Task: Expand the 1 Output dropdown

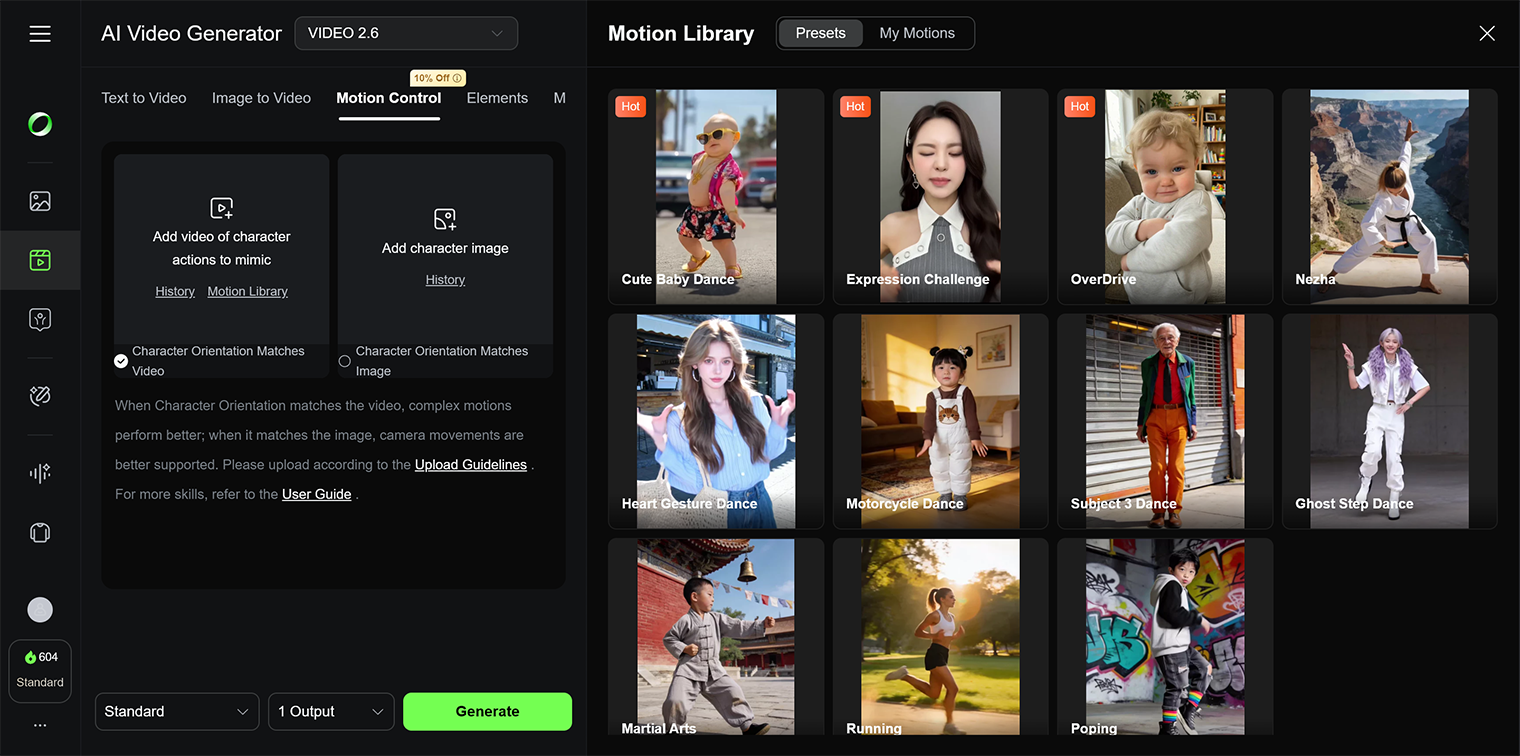Action: 331,711
